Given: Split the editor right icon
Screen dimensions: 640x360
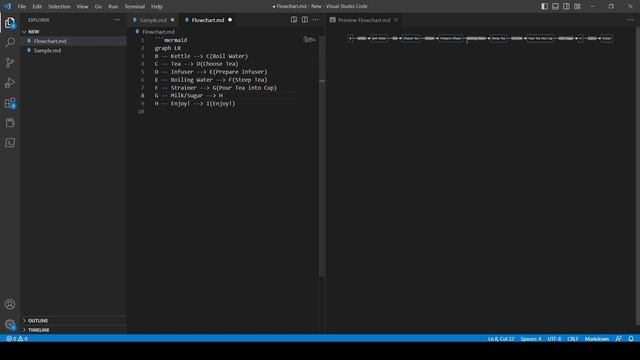Looking at the screenshot, I should (x=305, y=20).
